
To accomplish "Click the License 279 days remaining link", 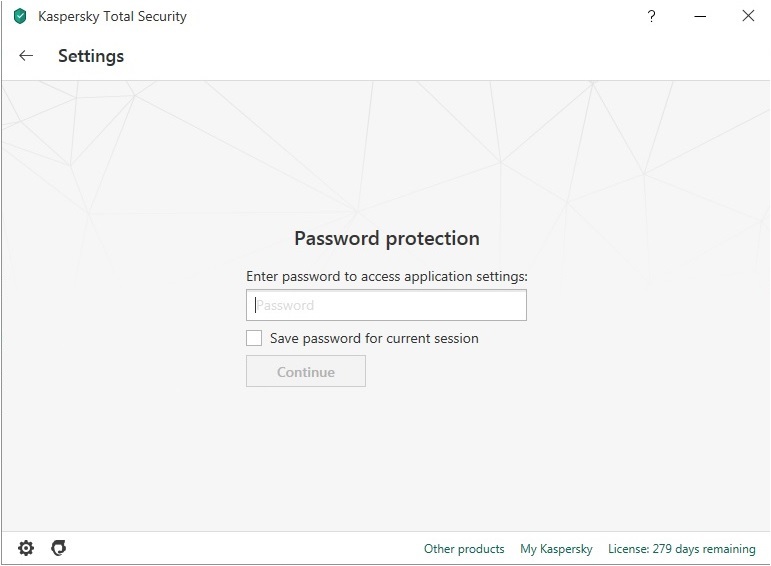I will 681,549.
